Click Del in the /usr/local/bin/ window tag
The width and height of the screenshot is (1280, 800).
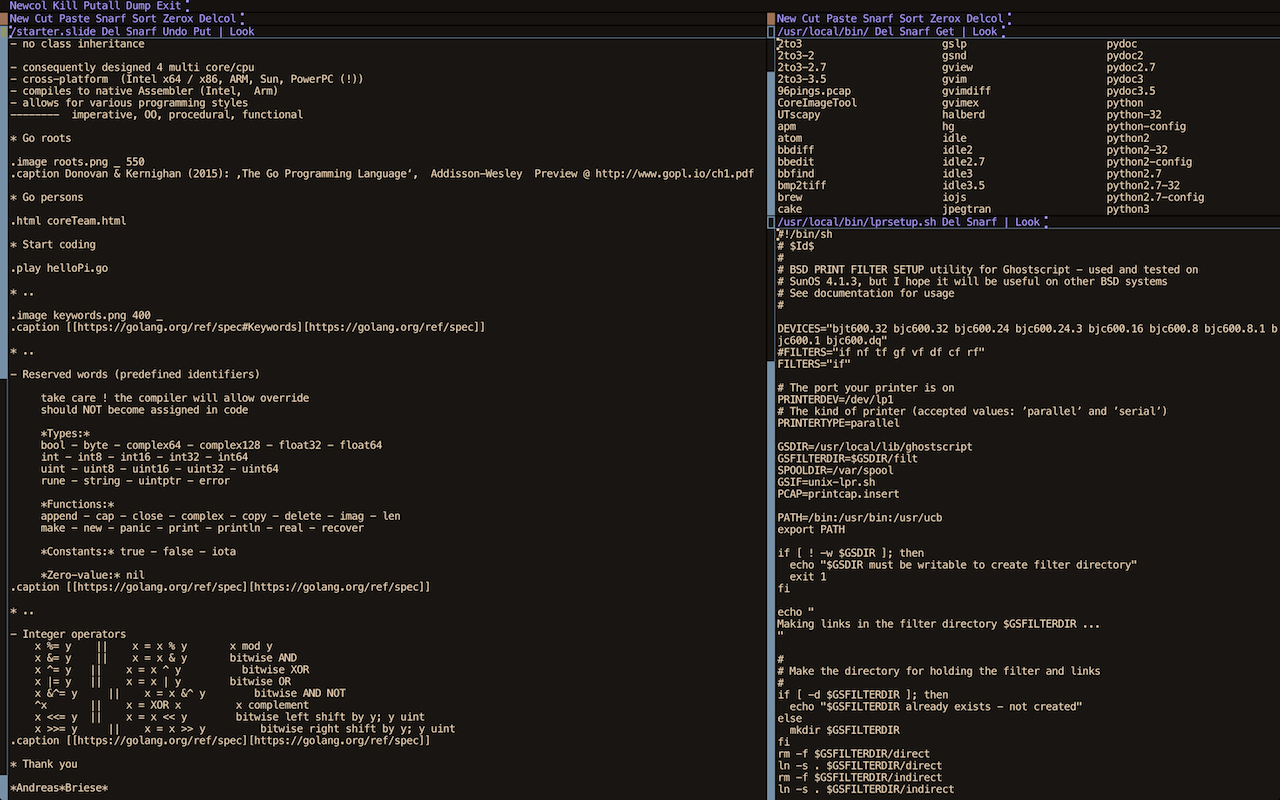tap(884, 31)
